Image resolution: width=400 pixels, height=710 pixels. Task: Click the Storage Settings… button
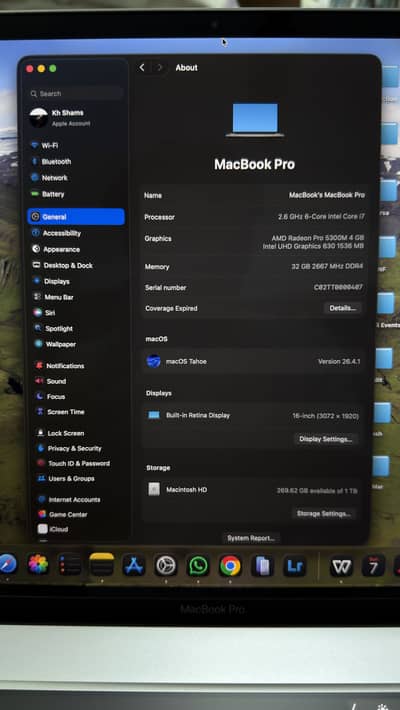323,513
